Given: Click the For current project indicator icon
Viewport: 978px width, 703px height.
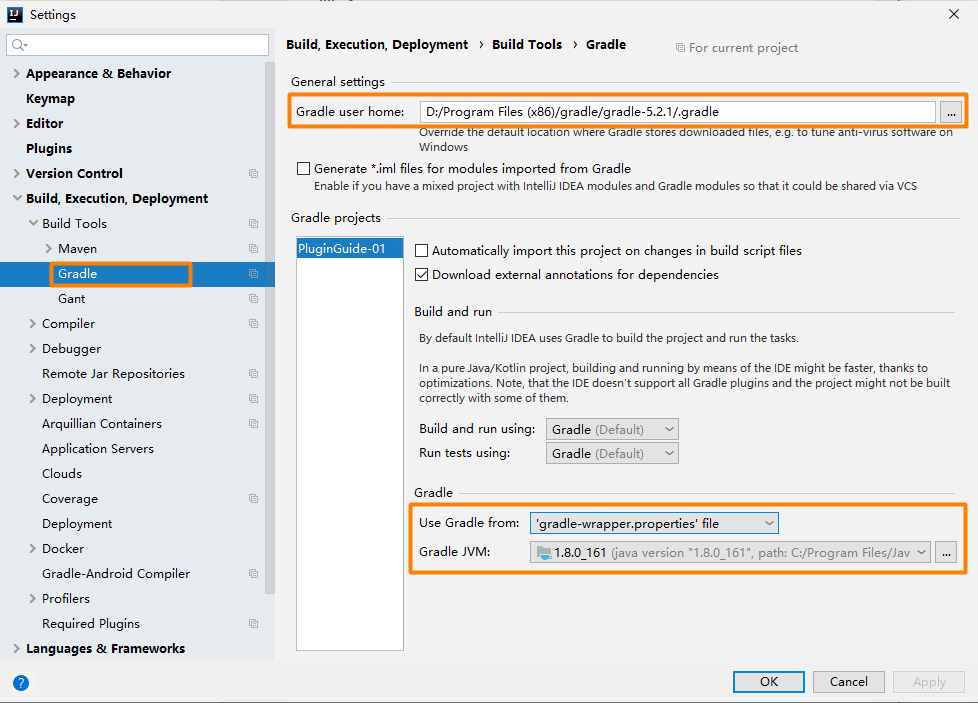Looking at the screenshot, I should (x=680, y=48).
